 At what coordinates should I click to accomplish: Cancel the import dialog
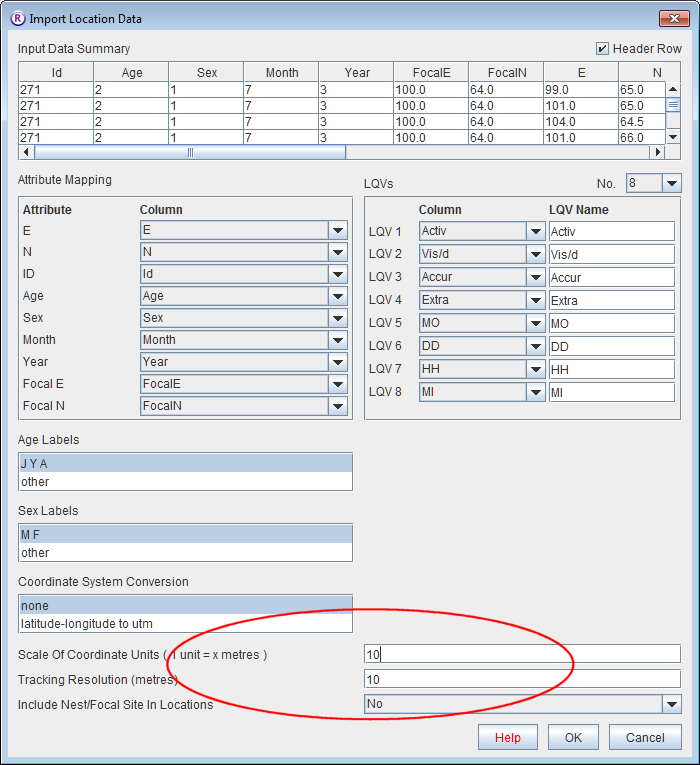pos(644,738)
